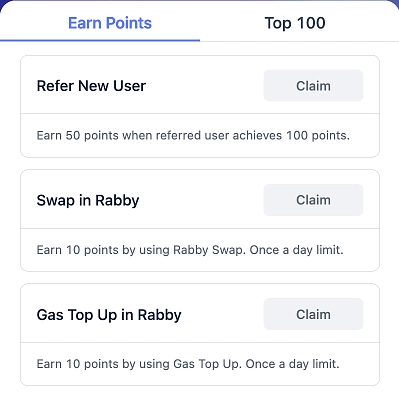
Task: Click the Gas Top Up once-a-day description
Action: pos(188,364)
